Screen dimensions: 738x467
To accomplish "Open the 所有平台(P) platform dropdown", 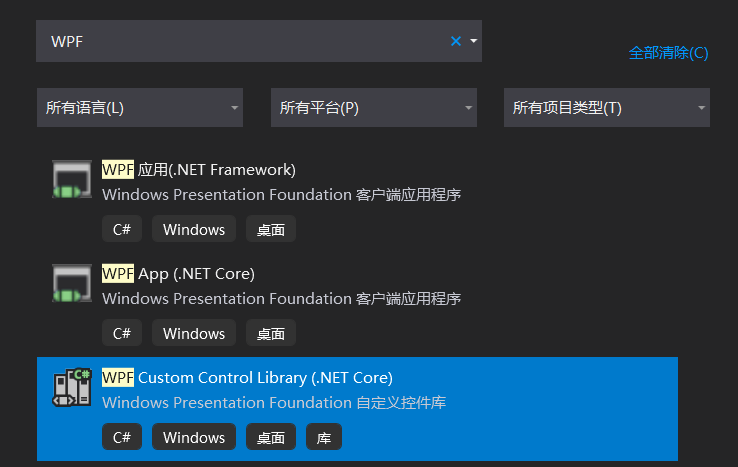I will [374, 107].
